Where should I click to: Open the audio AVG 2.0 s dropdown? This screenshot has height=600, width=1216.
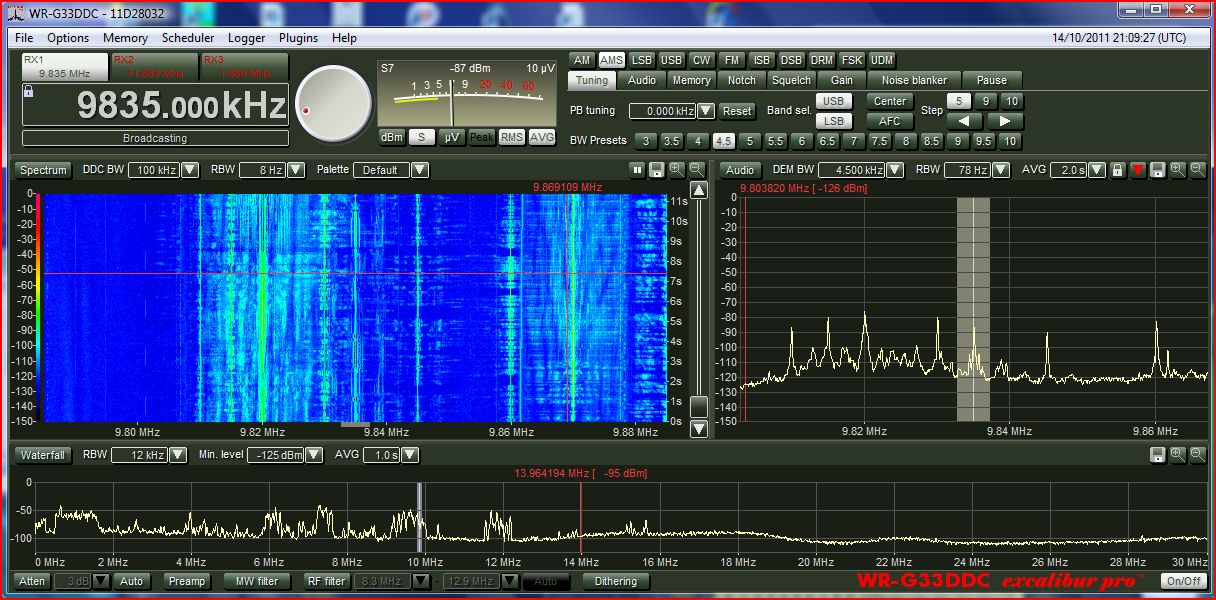1097,170
